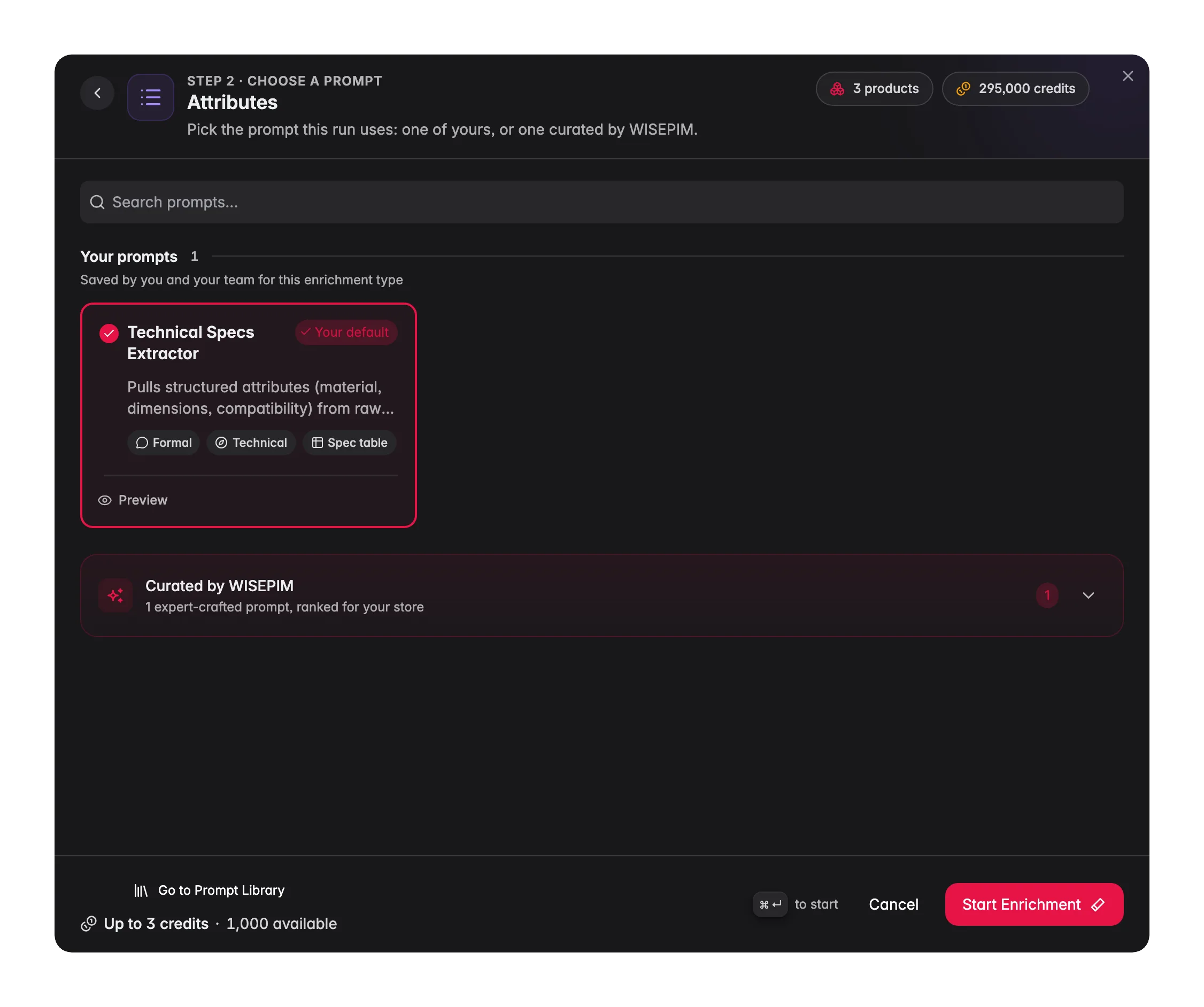The height and width of the screenshot is (1007, 1204).
Task: Select the Technical Specs Extractor radio check
Action: point(109,333)
